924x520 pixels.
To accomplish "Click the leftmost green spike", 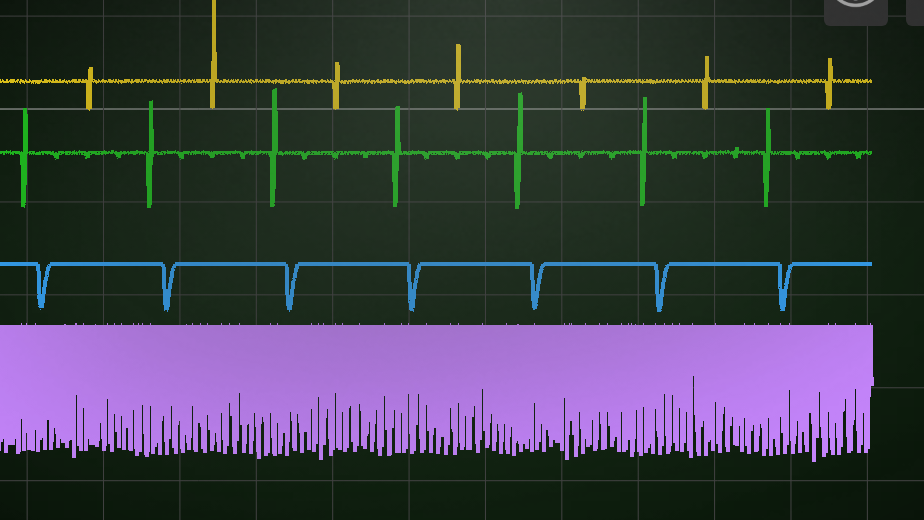I will (24, 157).
